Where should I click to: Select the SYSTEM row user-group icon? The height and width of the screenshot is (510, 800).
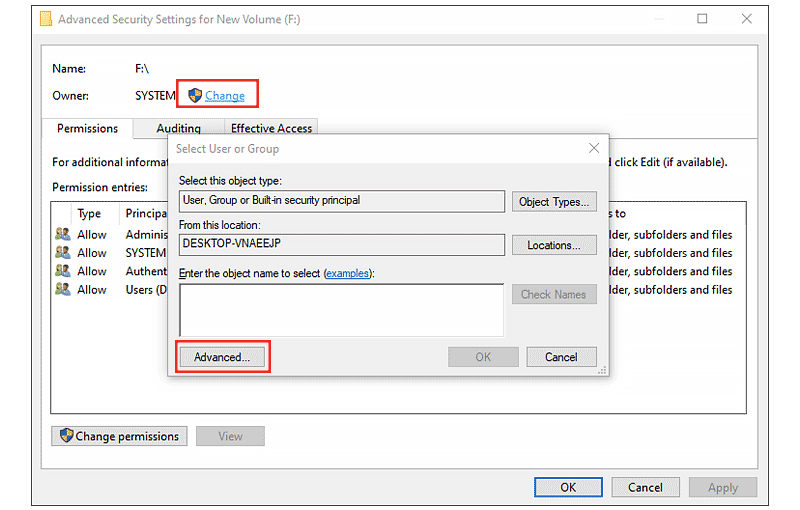[x=63, y=252]
